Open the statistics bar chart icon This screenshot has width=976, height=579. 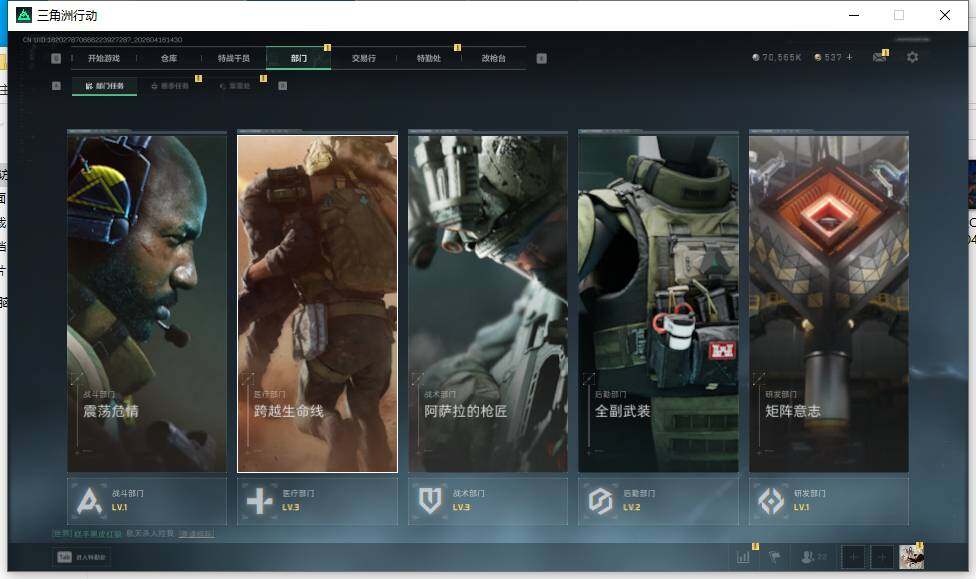point(743,557)
